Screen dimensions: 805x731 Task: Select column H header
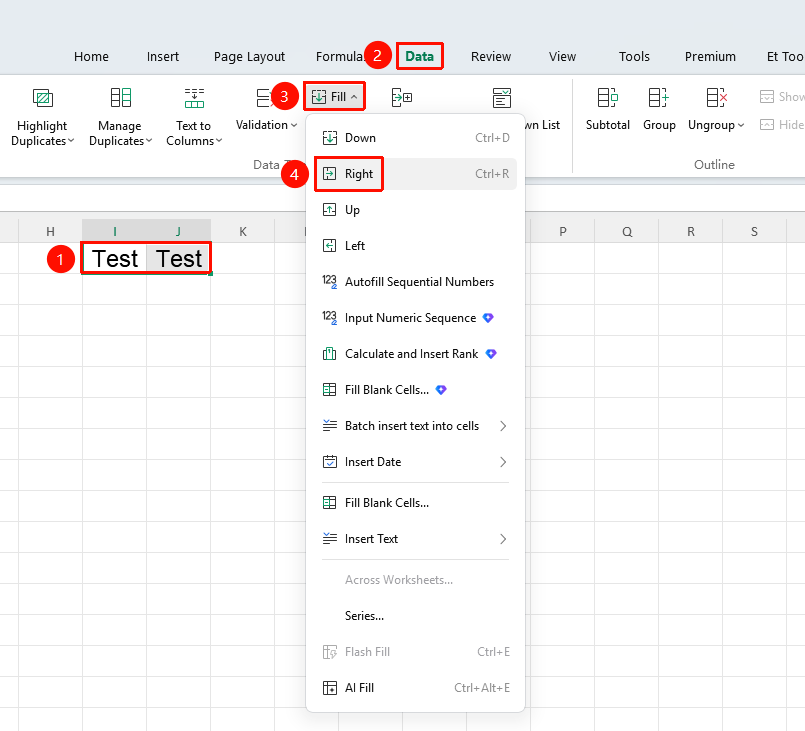tap(50, 232)
